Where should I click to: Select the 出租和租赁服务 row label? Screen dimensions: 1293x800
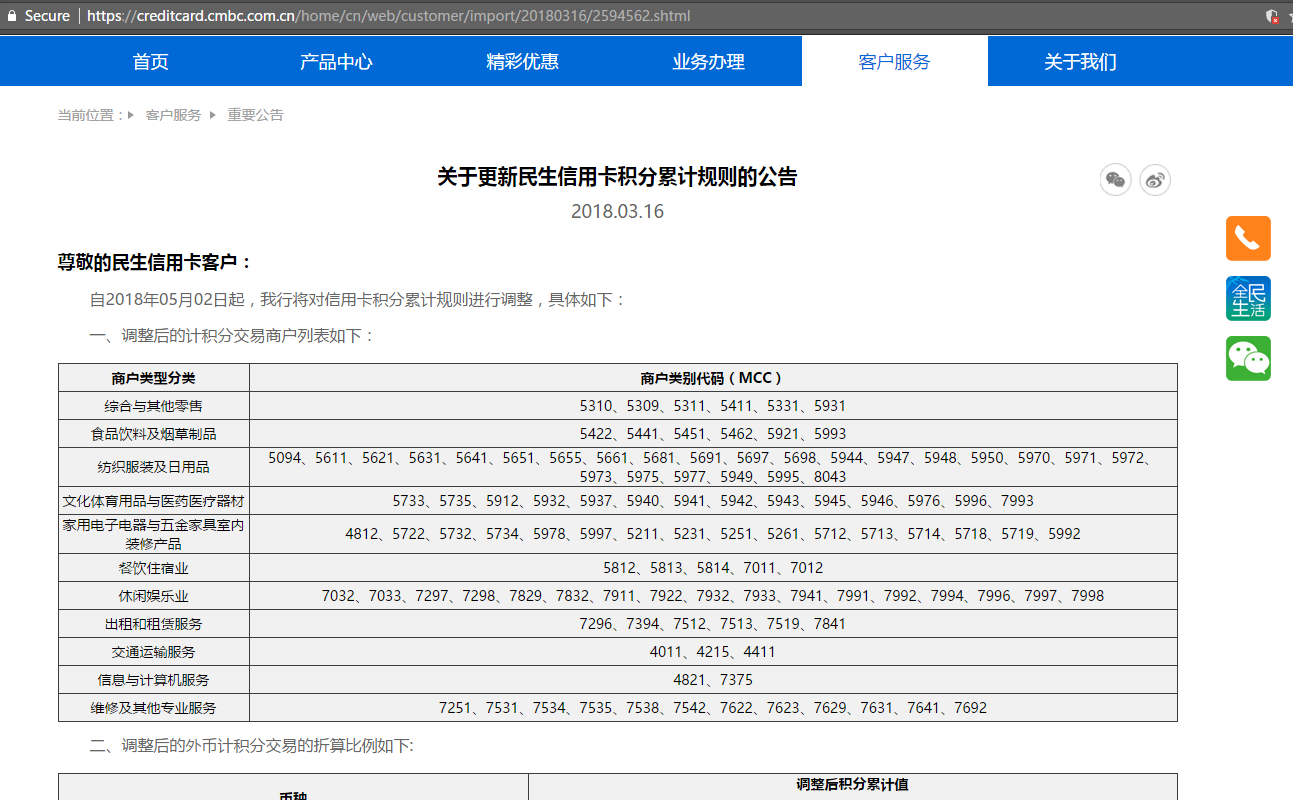point(154,624)
